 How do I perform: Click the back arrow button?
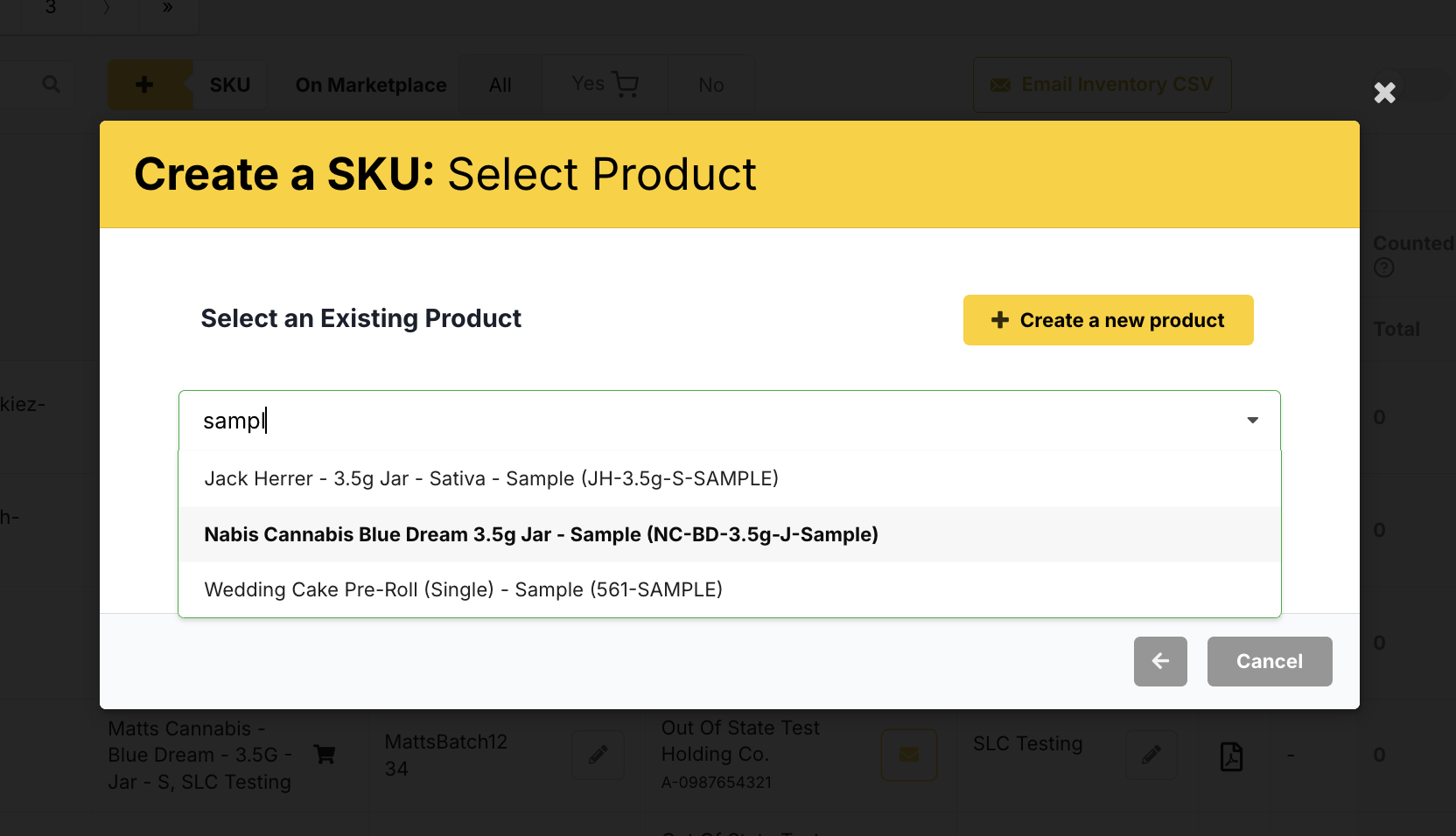1160,661
